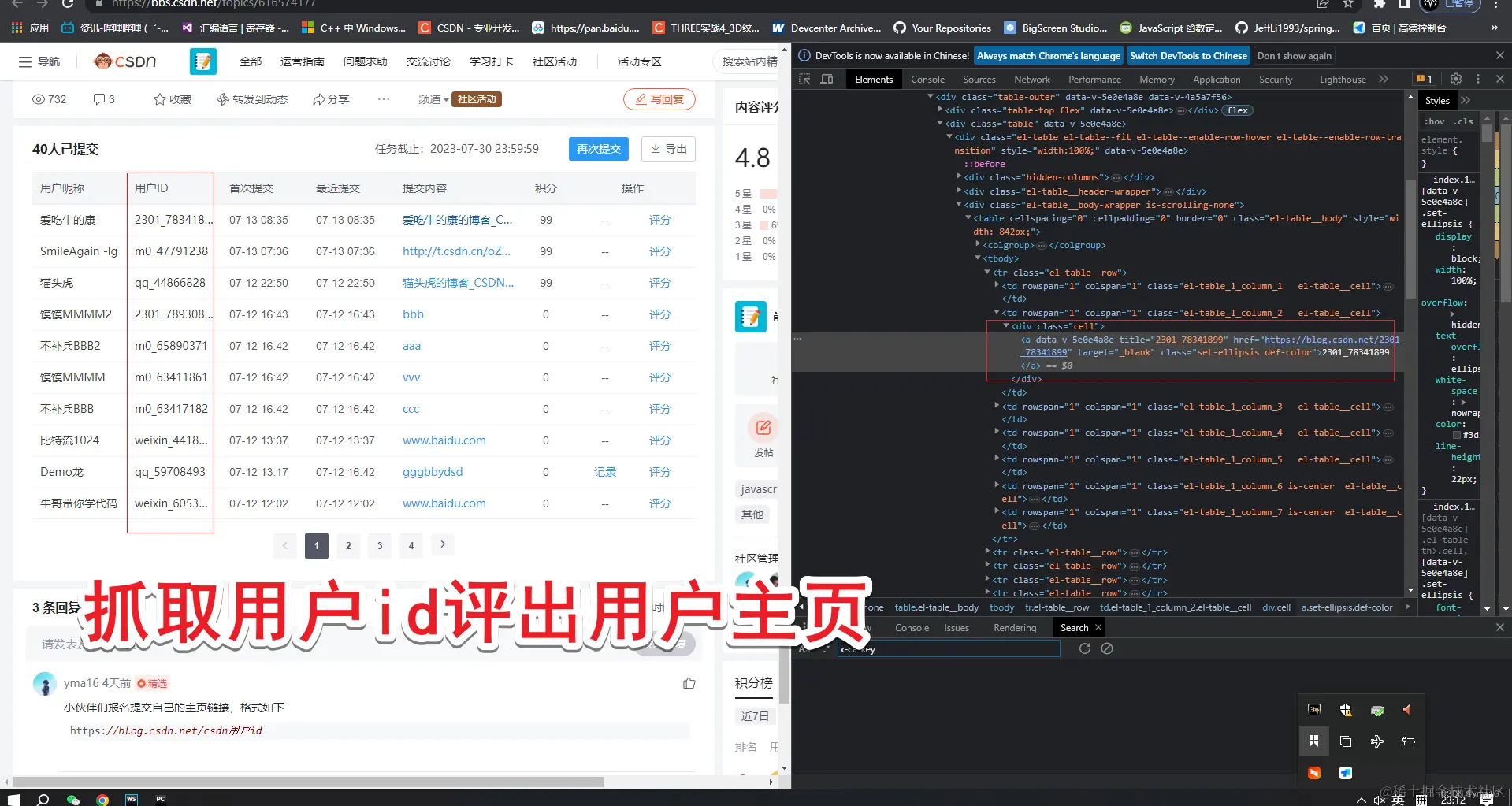
Task: Open the Sources tab
Action: click(x=979, y=80)
